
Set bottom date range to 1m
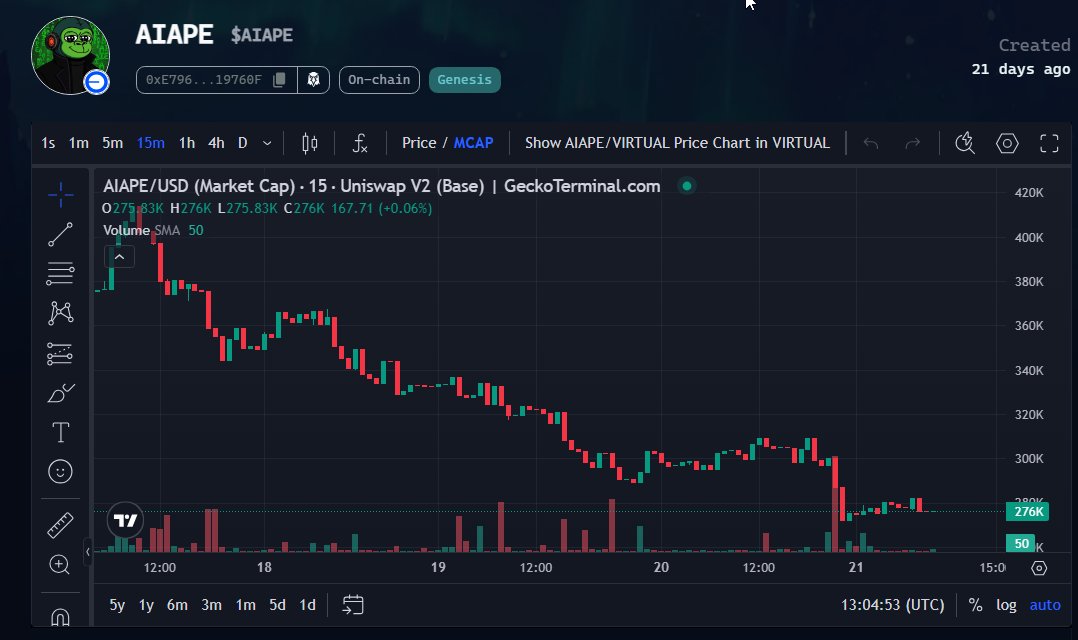[245, 605]
